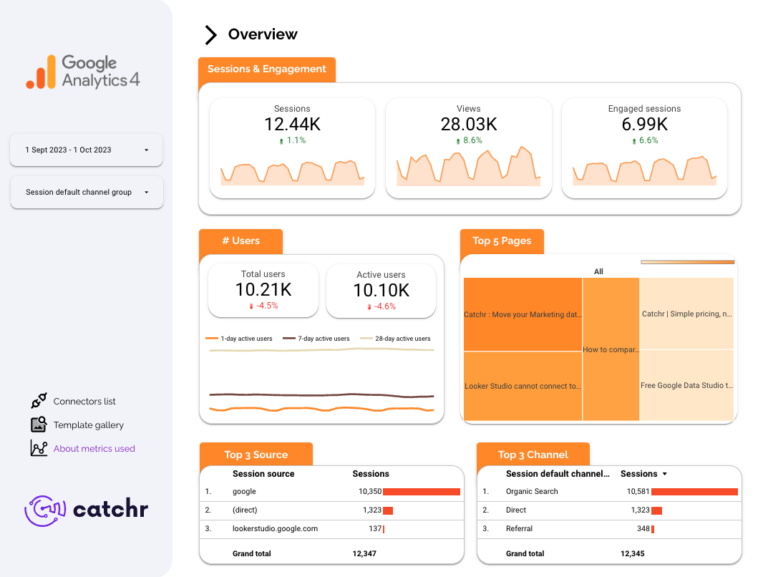
Task: Click the Free Google Data Studio t... treemap tile
Action: 687,385
